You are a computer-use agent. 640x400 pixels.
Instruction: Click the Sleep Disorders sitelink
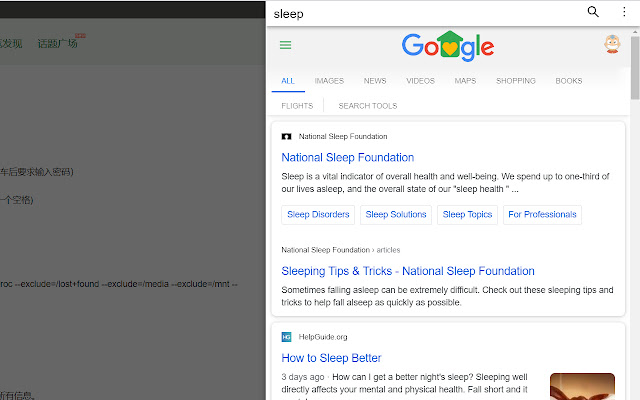pyautogui.click(x=318, y=215)
